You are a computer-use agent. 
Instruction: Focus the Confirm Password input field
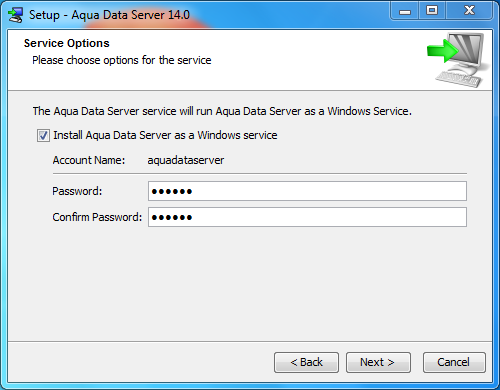(307, 217)
